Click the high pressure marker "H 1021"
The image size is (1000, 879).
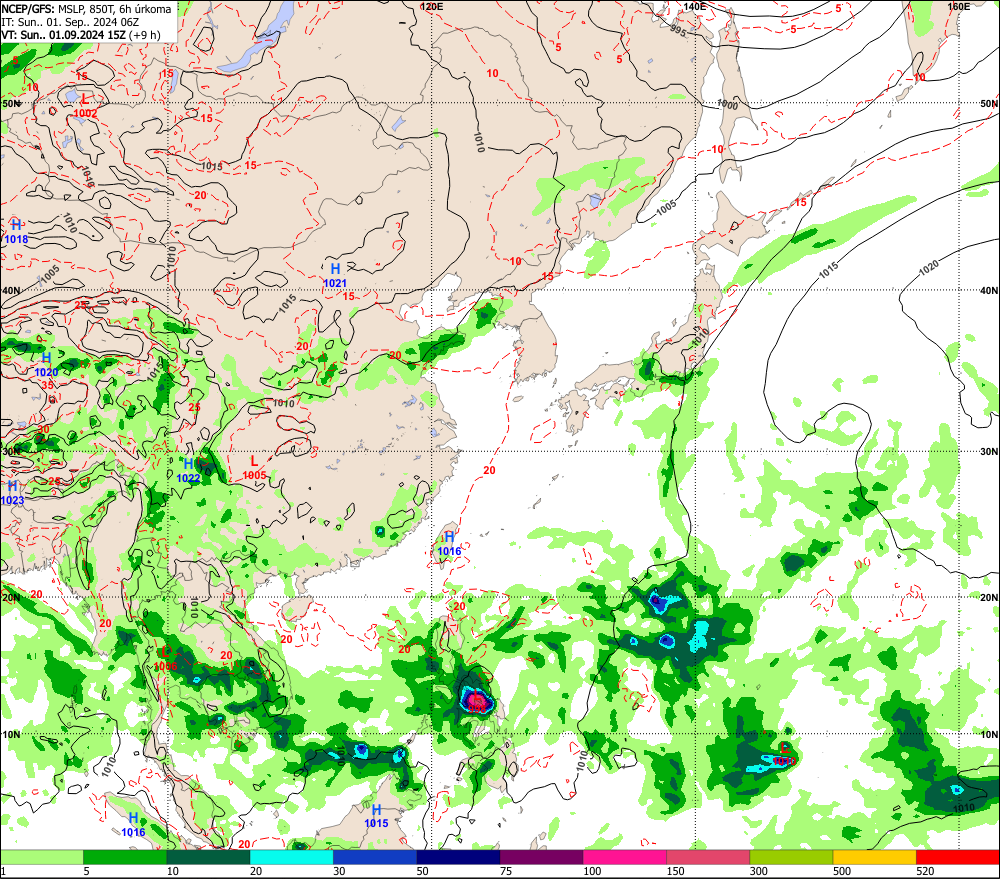pos(335,276)
